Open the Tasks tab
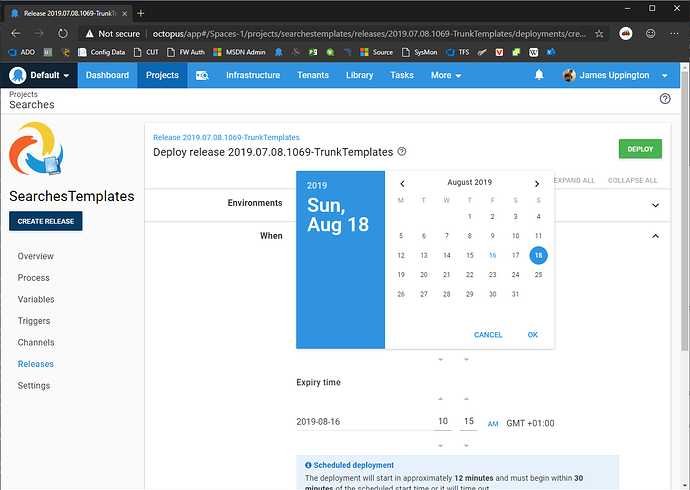 tap(402, 75)
